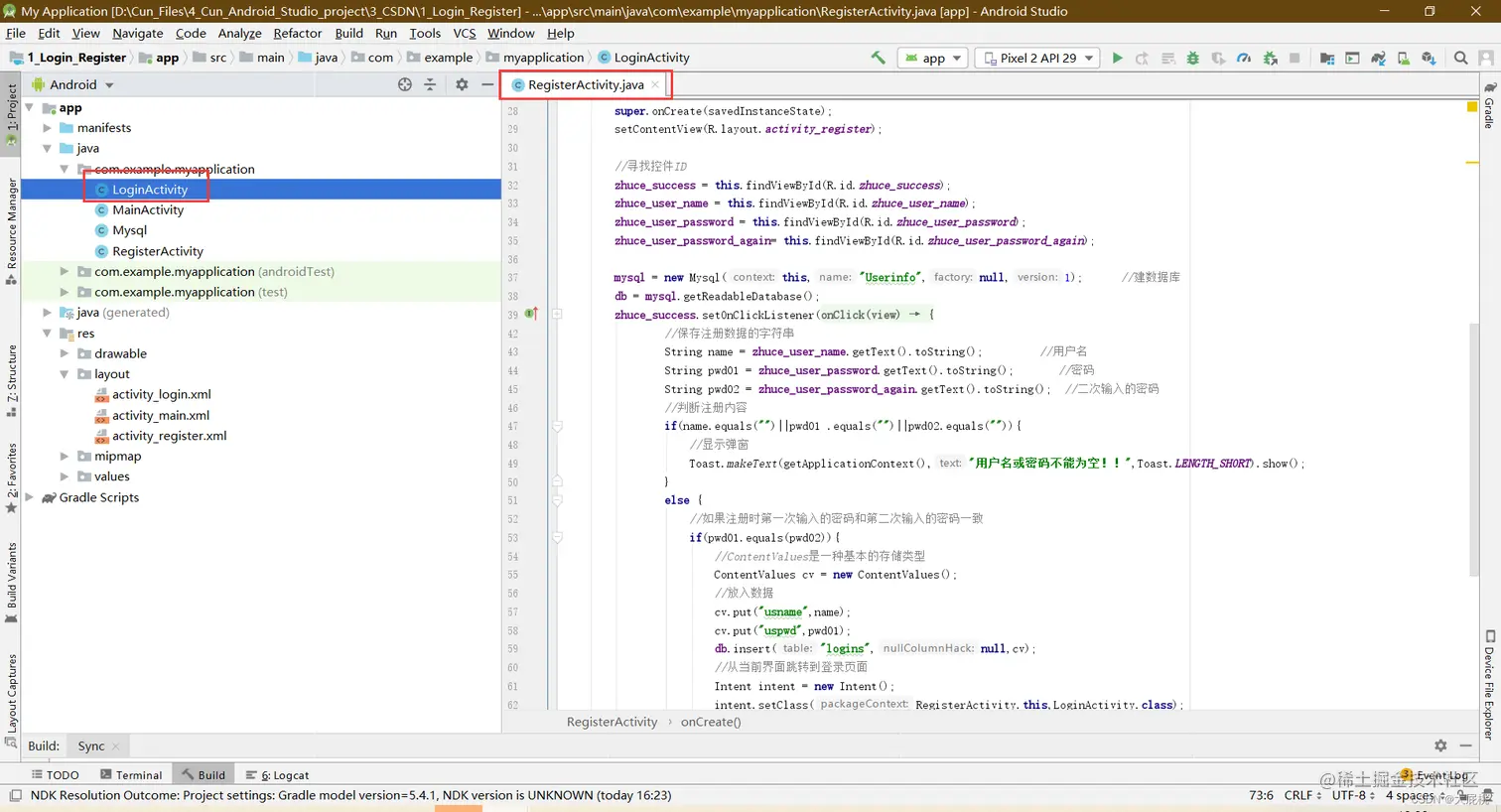This screenshot has height=812, width=1501.
Task: Collapse the layout folder
Action: tap(65, 374)
